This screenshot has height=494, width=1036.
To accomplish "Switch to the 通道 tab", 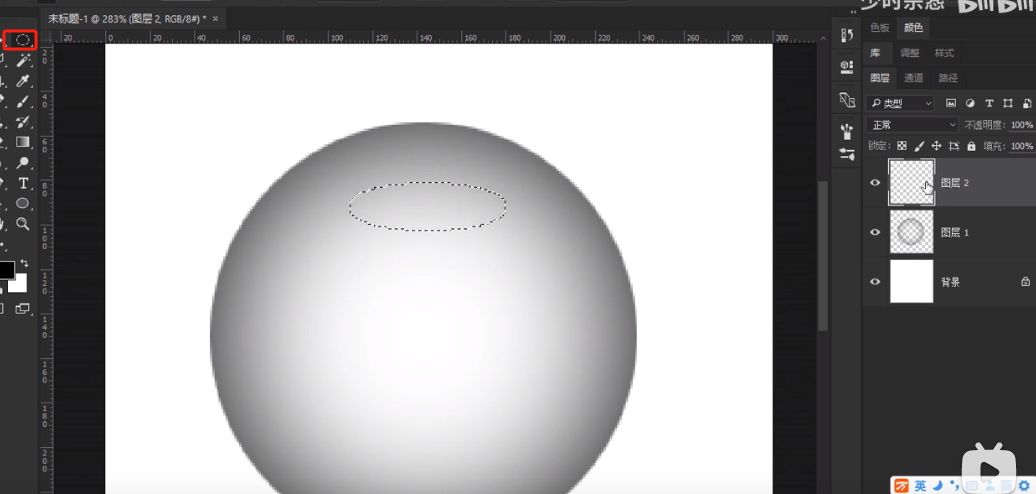I will [x=914, y=78].
